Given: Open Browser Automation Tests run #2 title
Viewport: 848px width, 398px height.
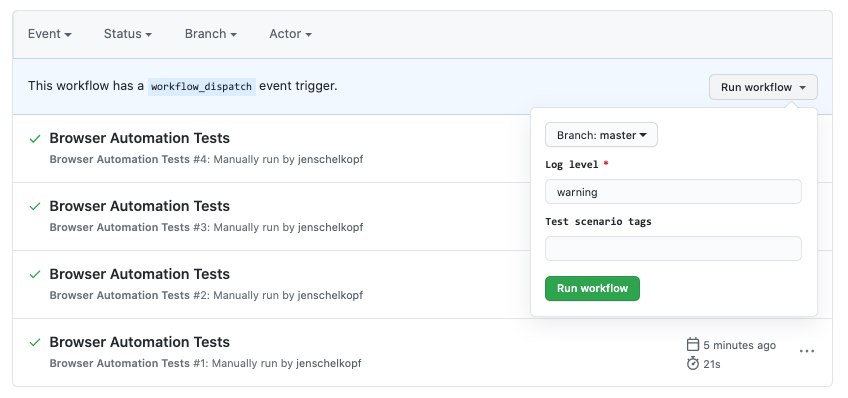Looking at the screenshot, I should coord(140,274).
